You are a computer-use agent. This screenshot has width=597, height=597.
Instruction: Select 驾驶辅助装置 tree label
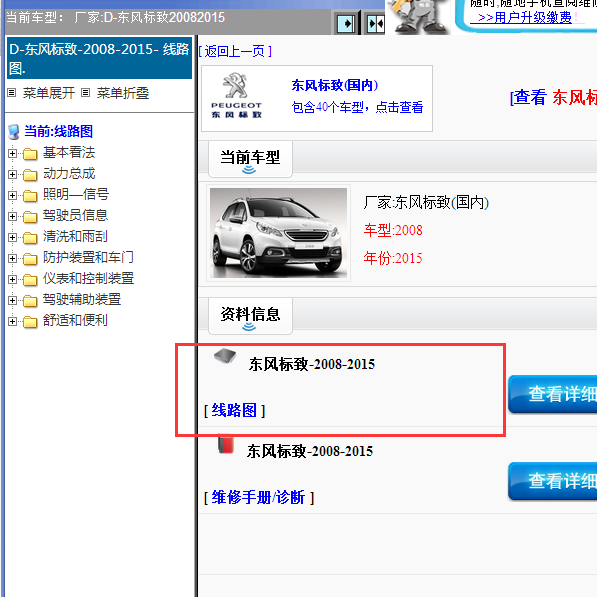[x=82, y=299]
